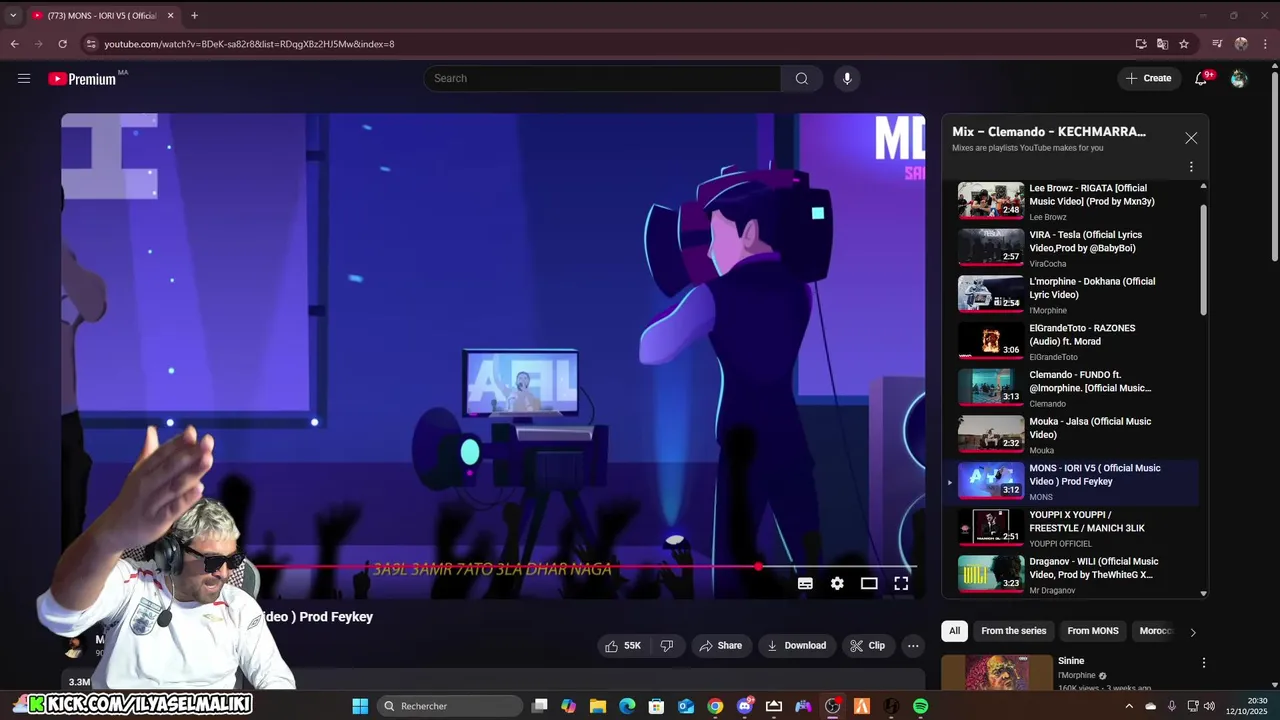Download the current video
The height and width of the screenshot is (720, 1280).
pos(796,646)
